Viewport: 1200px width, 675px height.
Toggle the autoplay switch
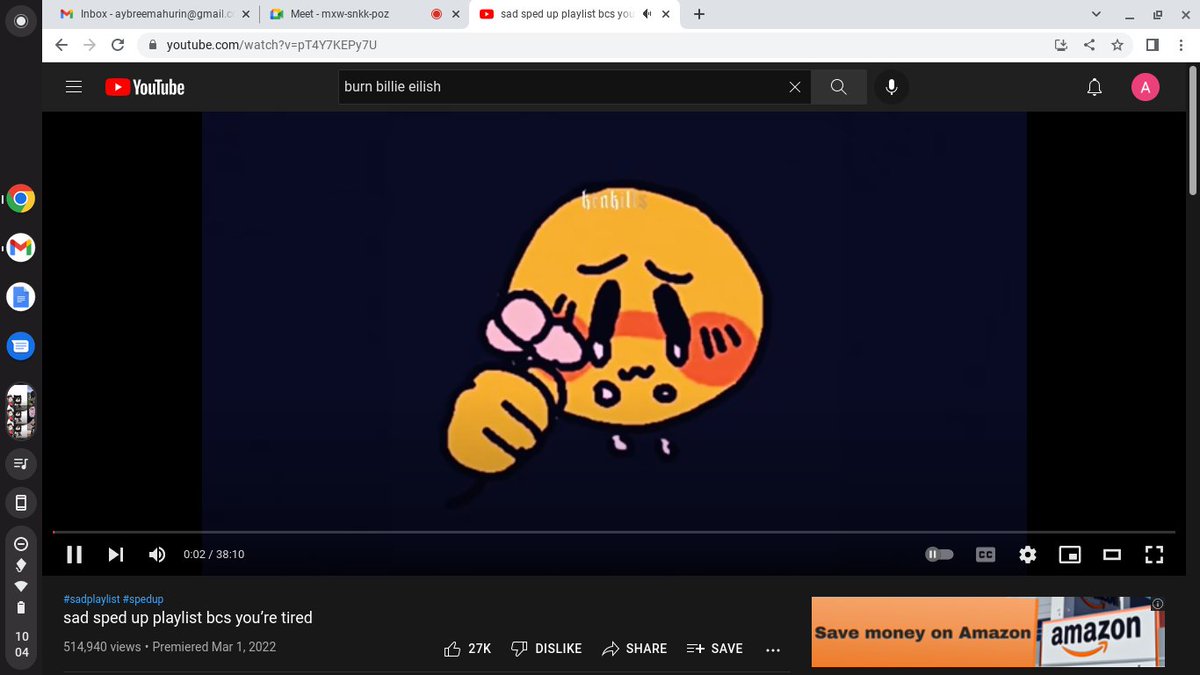click(x=939, y=554)
